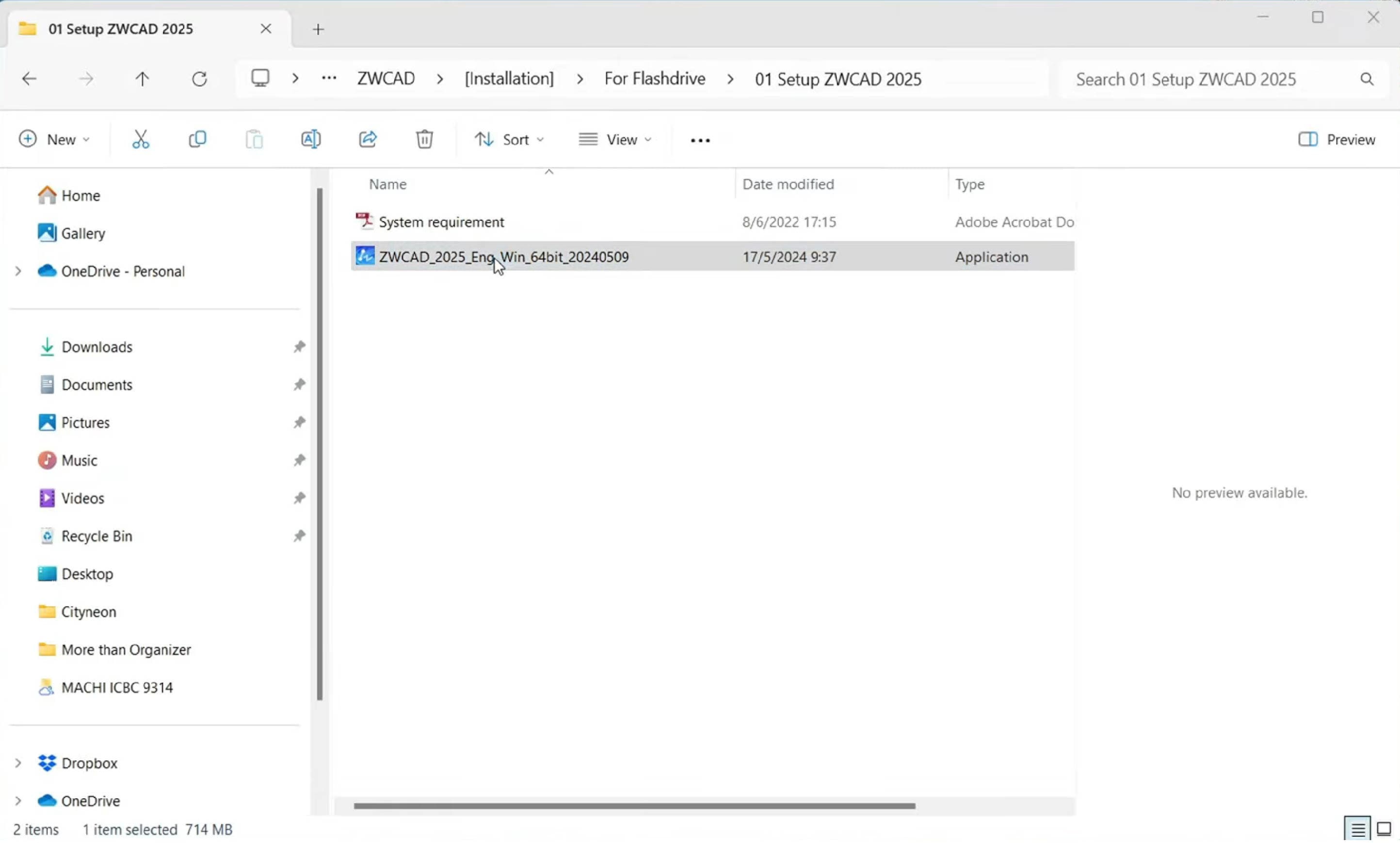Select the 01 Setup ZWCAD 2025 tab
1400x843 pixels.
point(149,29)
